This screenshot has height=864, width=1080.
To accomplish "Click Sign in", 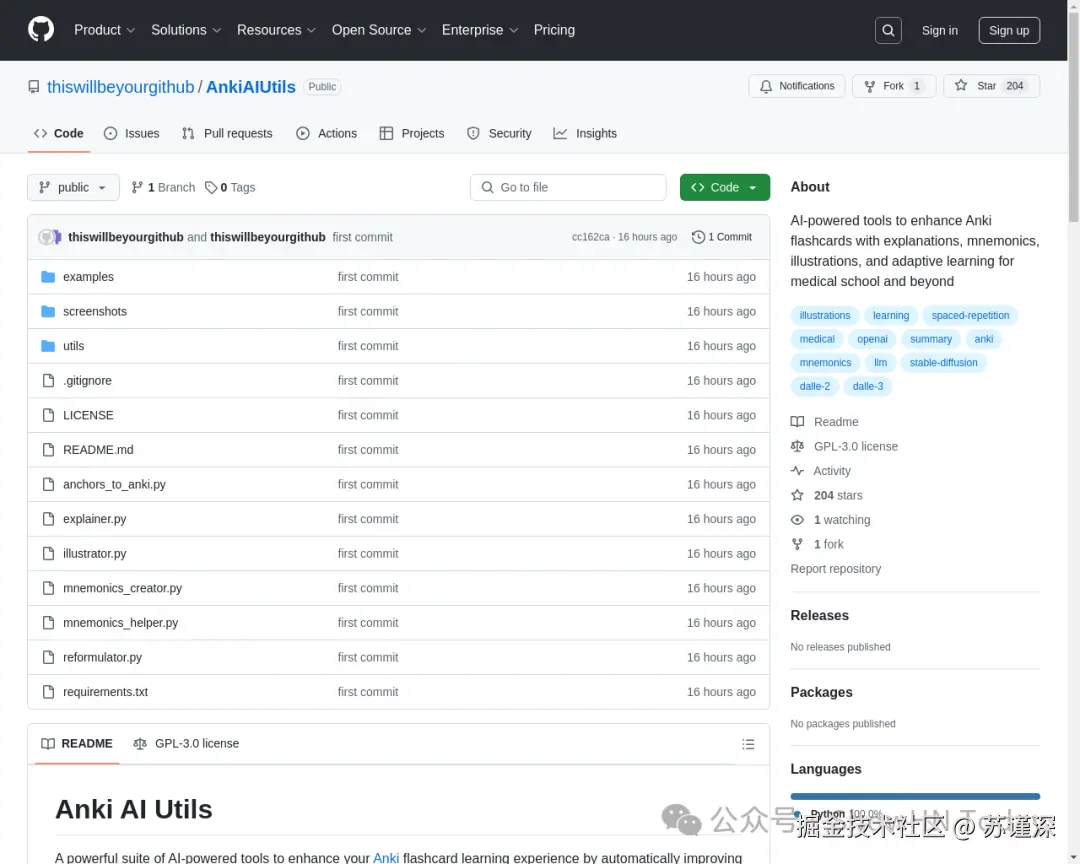I will pyautogui.click(x=939, y=30).
